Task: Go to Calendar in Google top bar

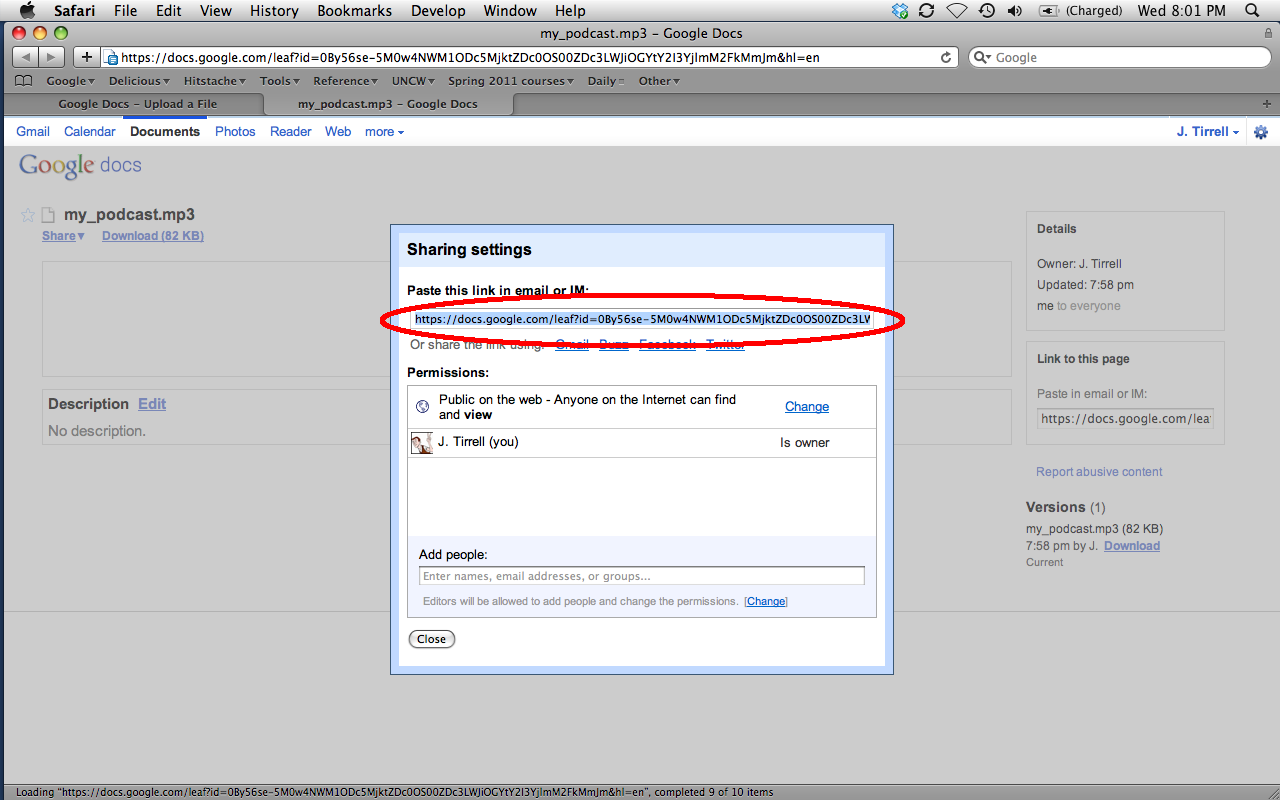Action: (x=90, y=132)
